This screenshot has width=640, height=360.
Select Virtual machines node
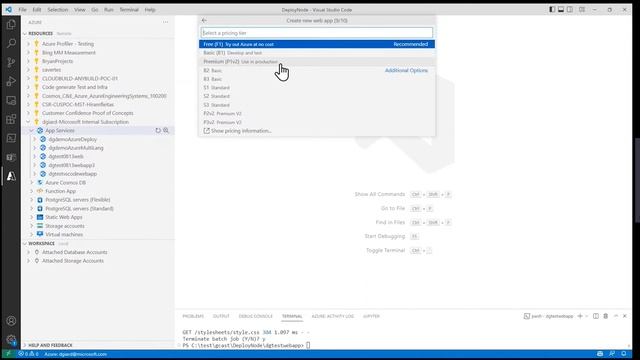click(x=64, y=235)
